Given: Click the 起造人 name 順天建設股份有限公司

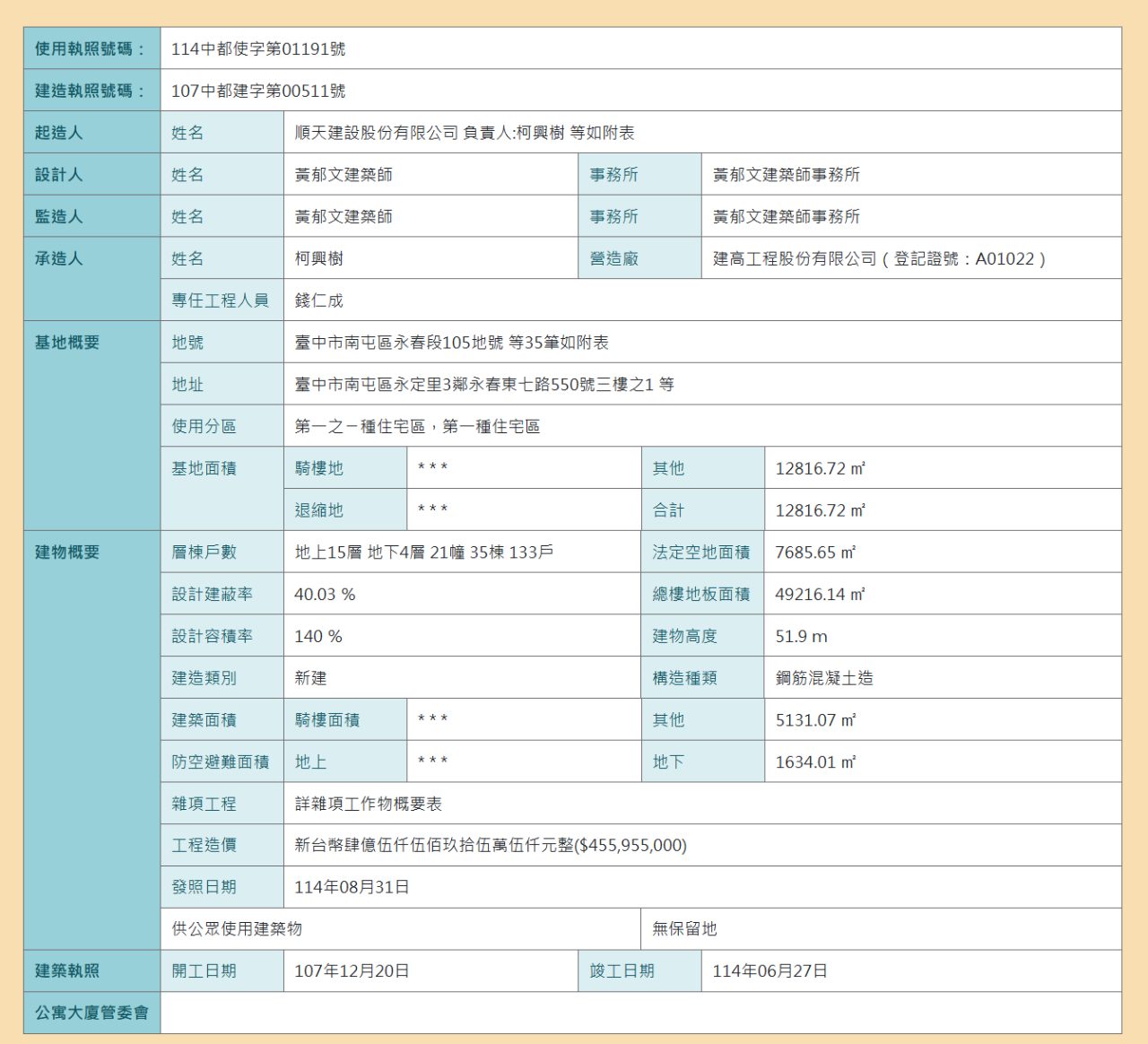Looking at the screenshot, I should point(377,133).
